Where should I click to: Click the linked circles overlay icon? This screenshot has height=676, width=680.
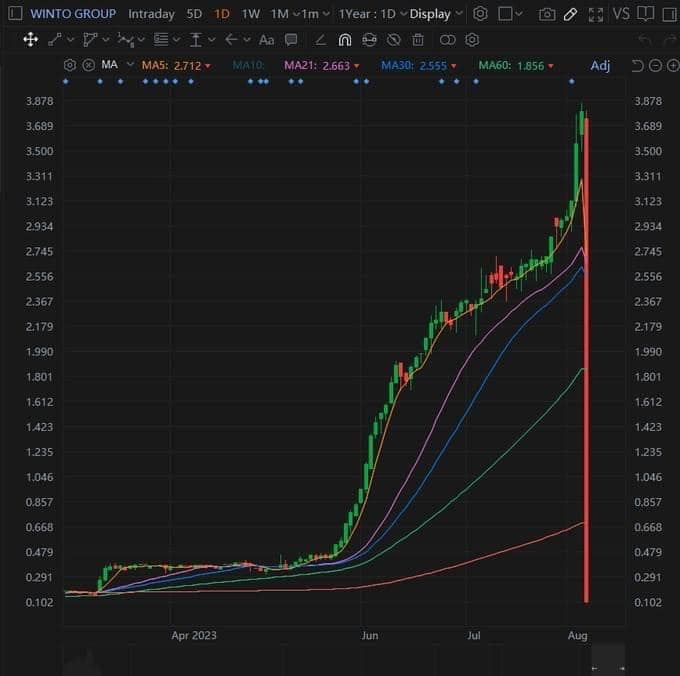pyautogui.click(x=448, y=40)
